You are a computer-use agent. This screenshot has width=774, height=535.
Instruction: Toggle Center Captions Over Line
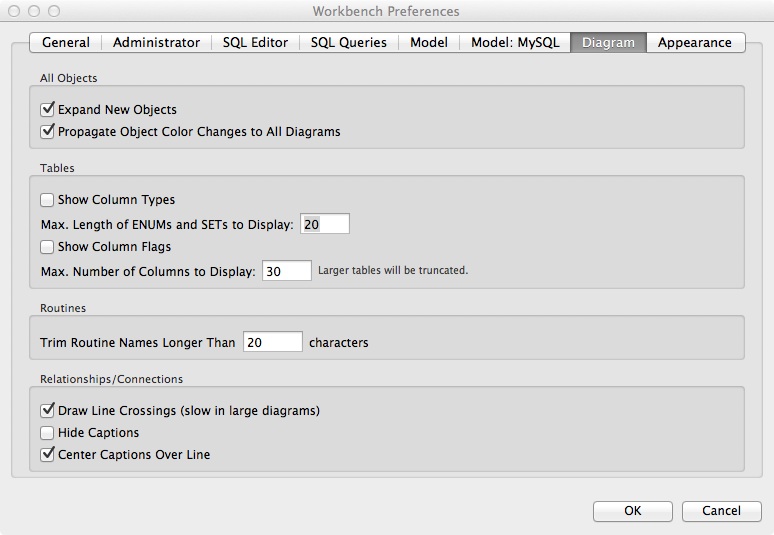pos(47,454)
